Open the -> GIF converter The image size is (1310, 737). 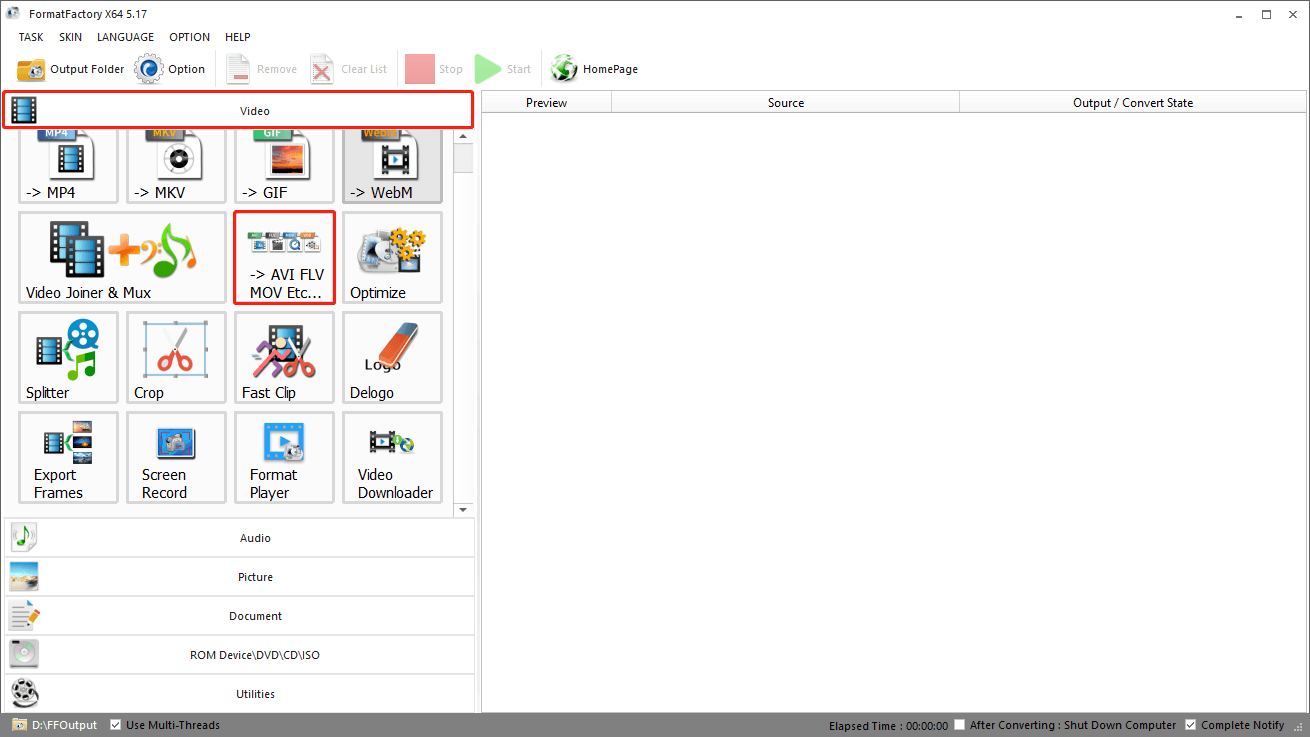point(284,166)
